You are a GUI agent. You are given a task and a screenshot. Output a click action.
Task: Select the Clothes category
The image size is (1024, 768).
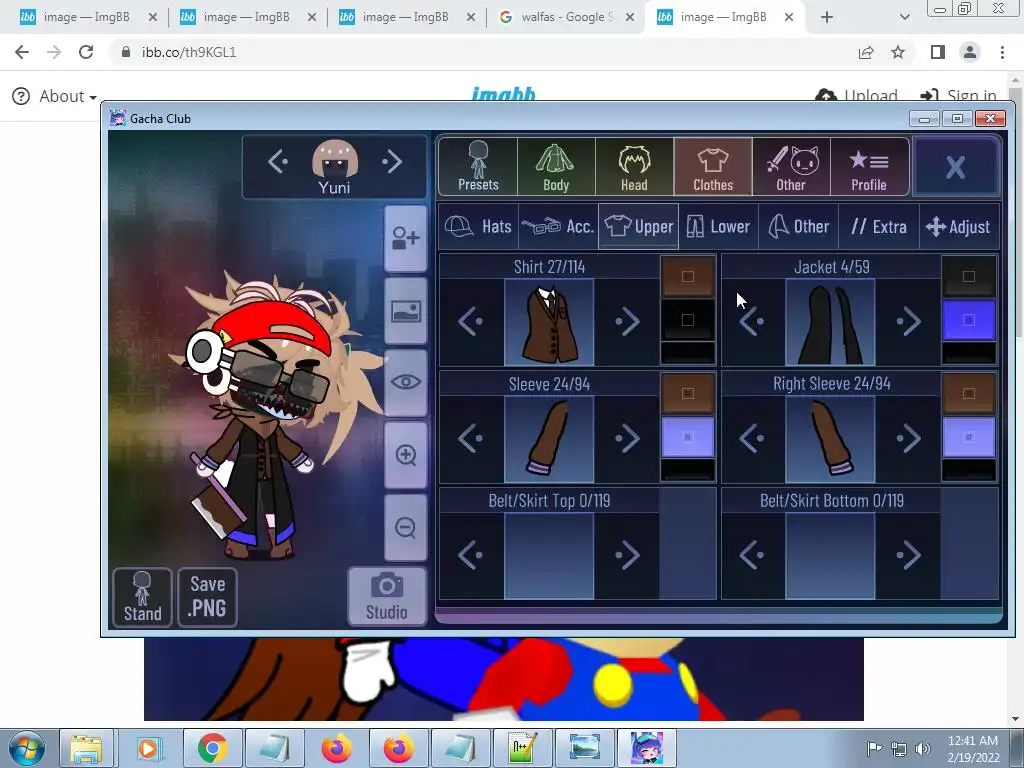click(x=712, y=167)
